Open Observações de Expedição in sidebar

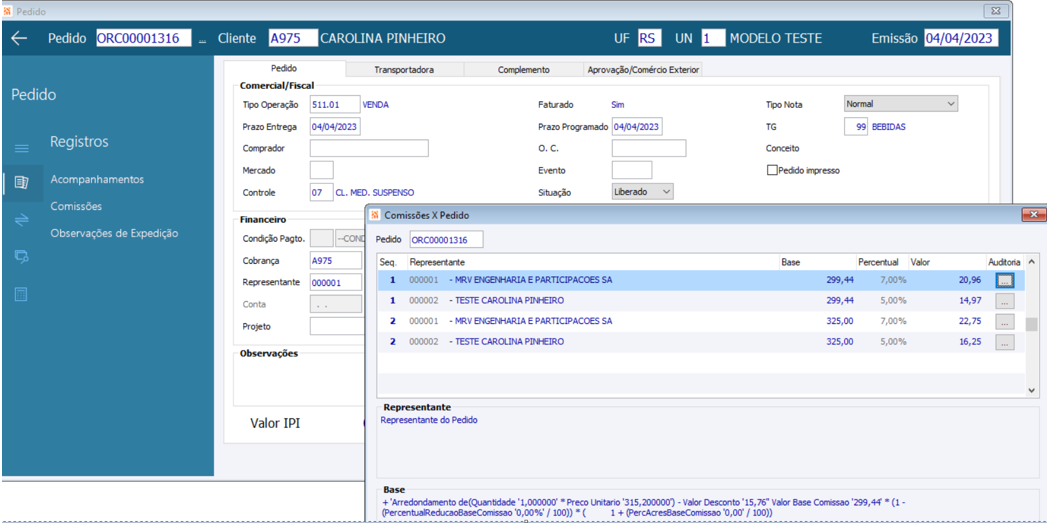(114, 233)
